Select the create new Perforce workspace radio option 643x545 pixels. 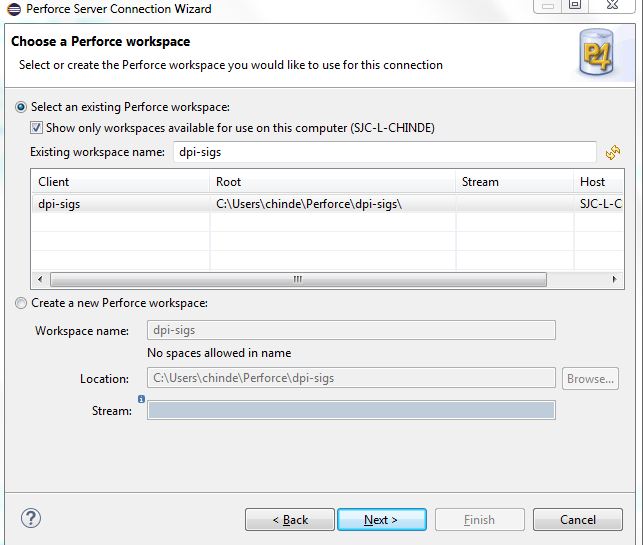pos(21,303)
